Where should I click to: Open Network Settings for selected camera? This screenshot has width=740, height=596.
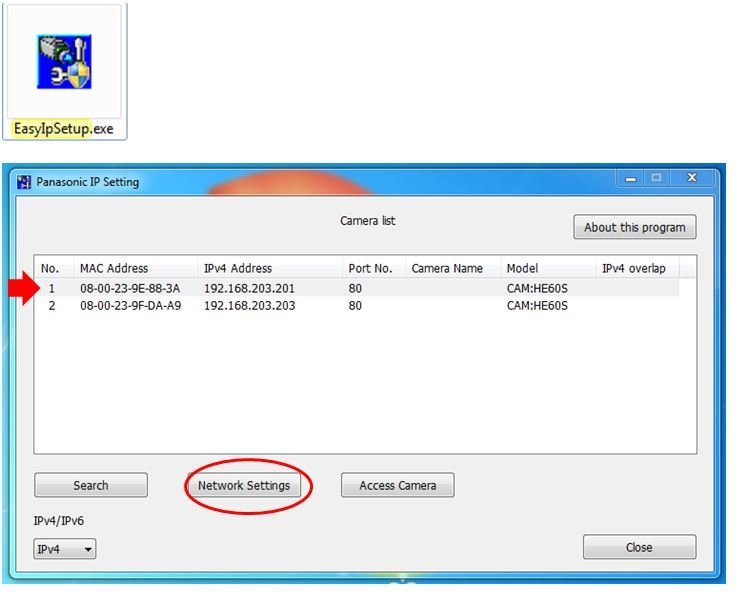tap(244, 485)
